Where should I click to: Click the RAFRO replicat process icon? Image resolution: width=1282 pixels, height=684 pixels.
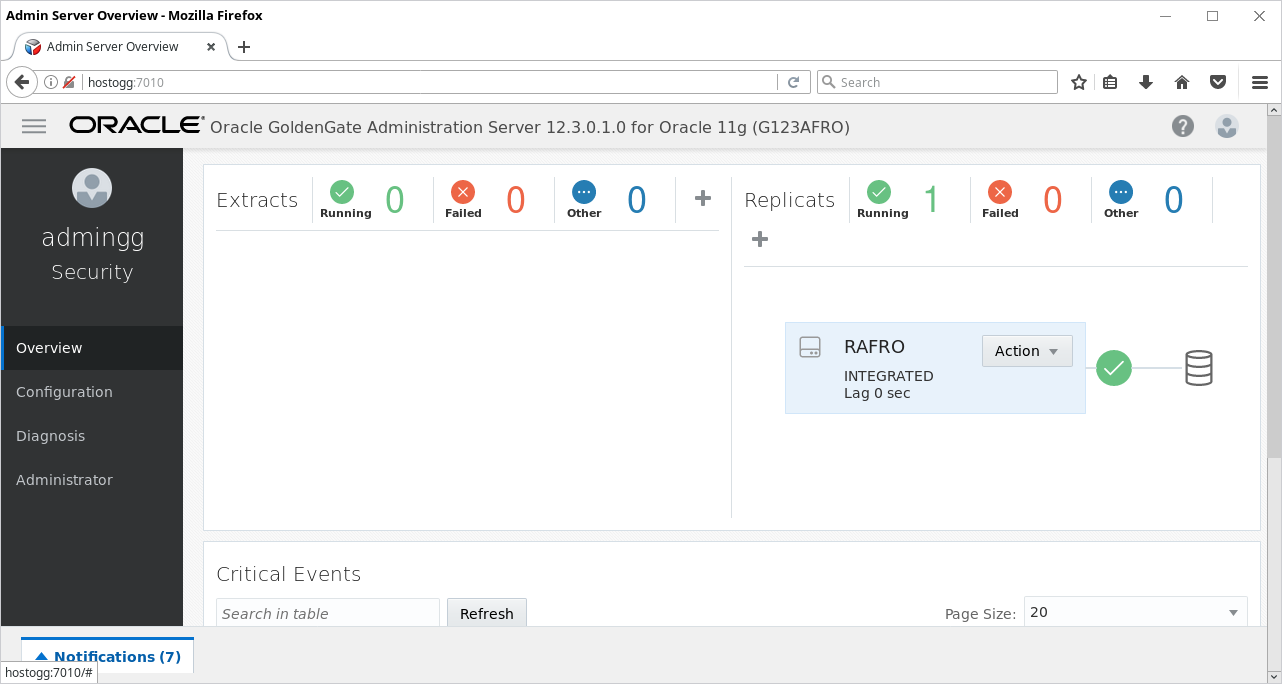click(x=810, y=348)
